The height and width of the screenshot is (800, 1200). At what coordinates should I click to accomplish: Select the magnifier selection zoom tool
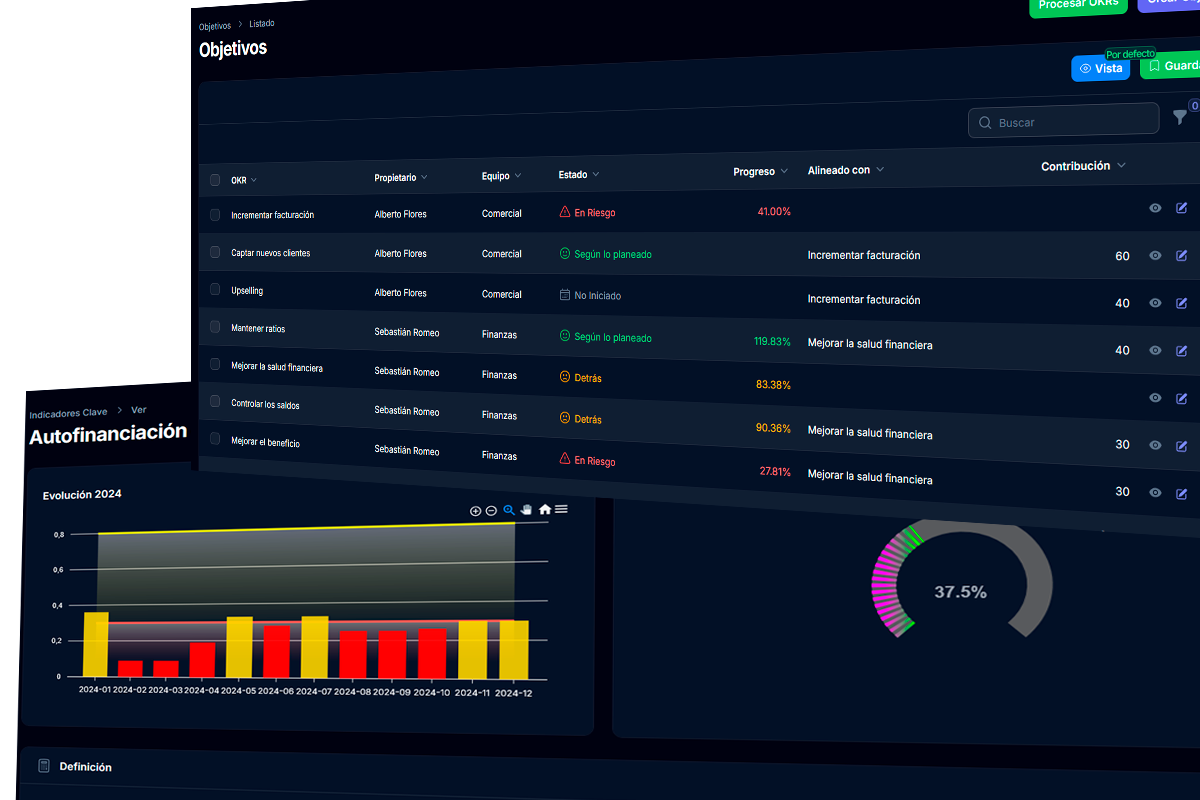[509, 510]
